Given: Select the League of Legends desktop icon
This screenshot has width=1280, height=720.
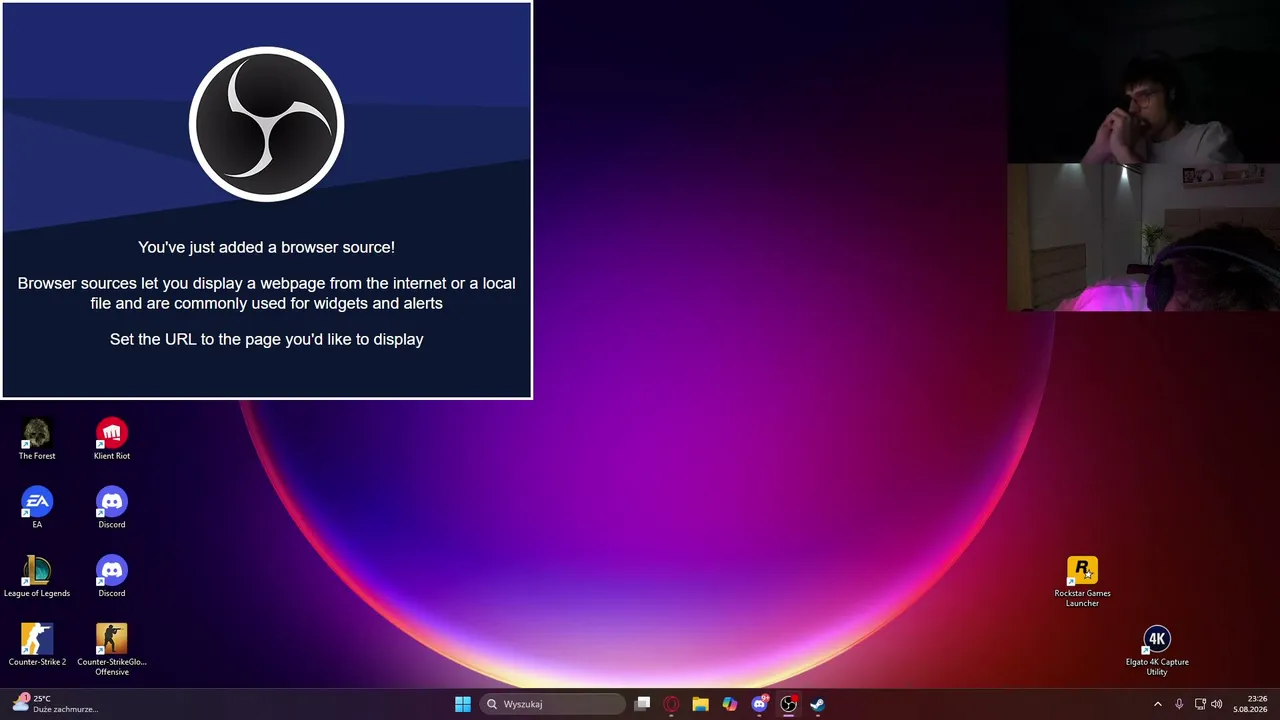Looking at the screenshot, I should (x=37, y=577).
